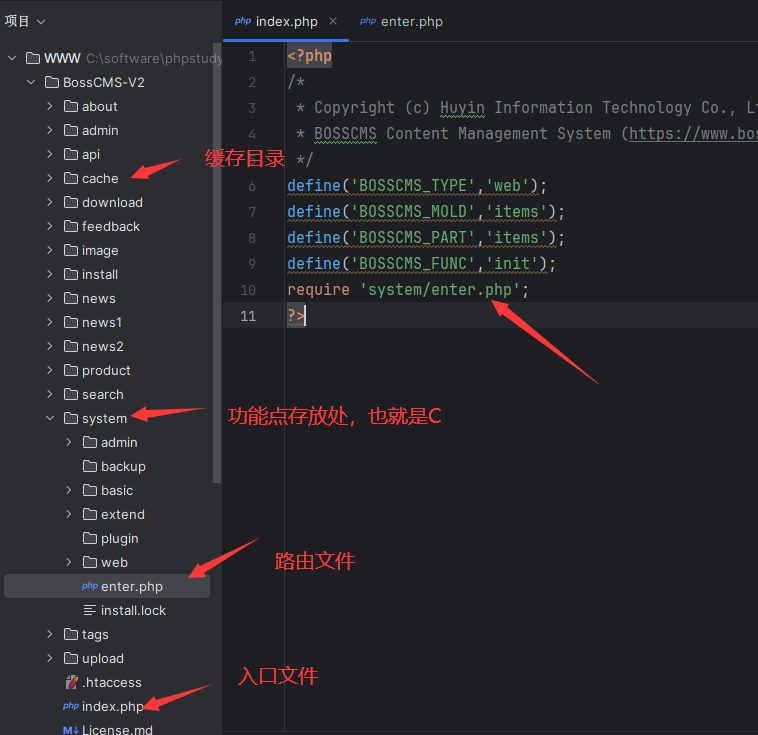Click the backup folder icon under system
This screenshot has height=735, width=758.
90,466
